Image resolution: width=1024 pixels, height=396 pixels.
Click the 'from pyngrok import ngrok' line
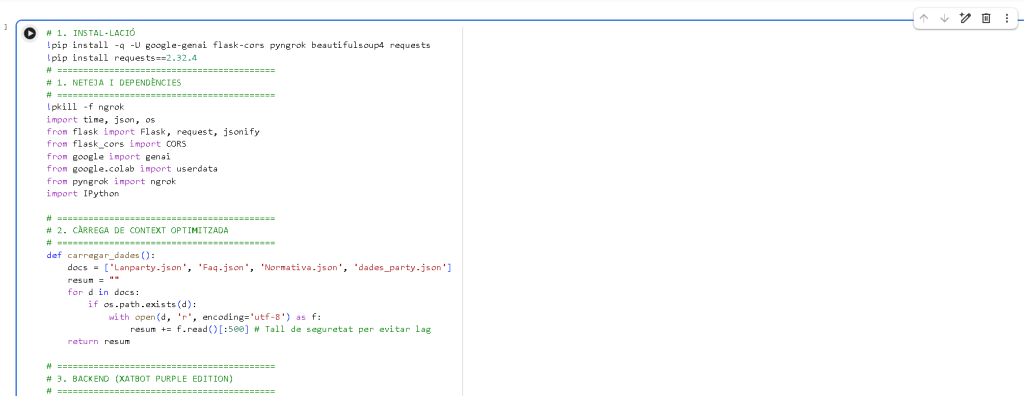pyautogui.click(x=111, y=182)
